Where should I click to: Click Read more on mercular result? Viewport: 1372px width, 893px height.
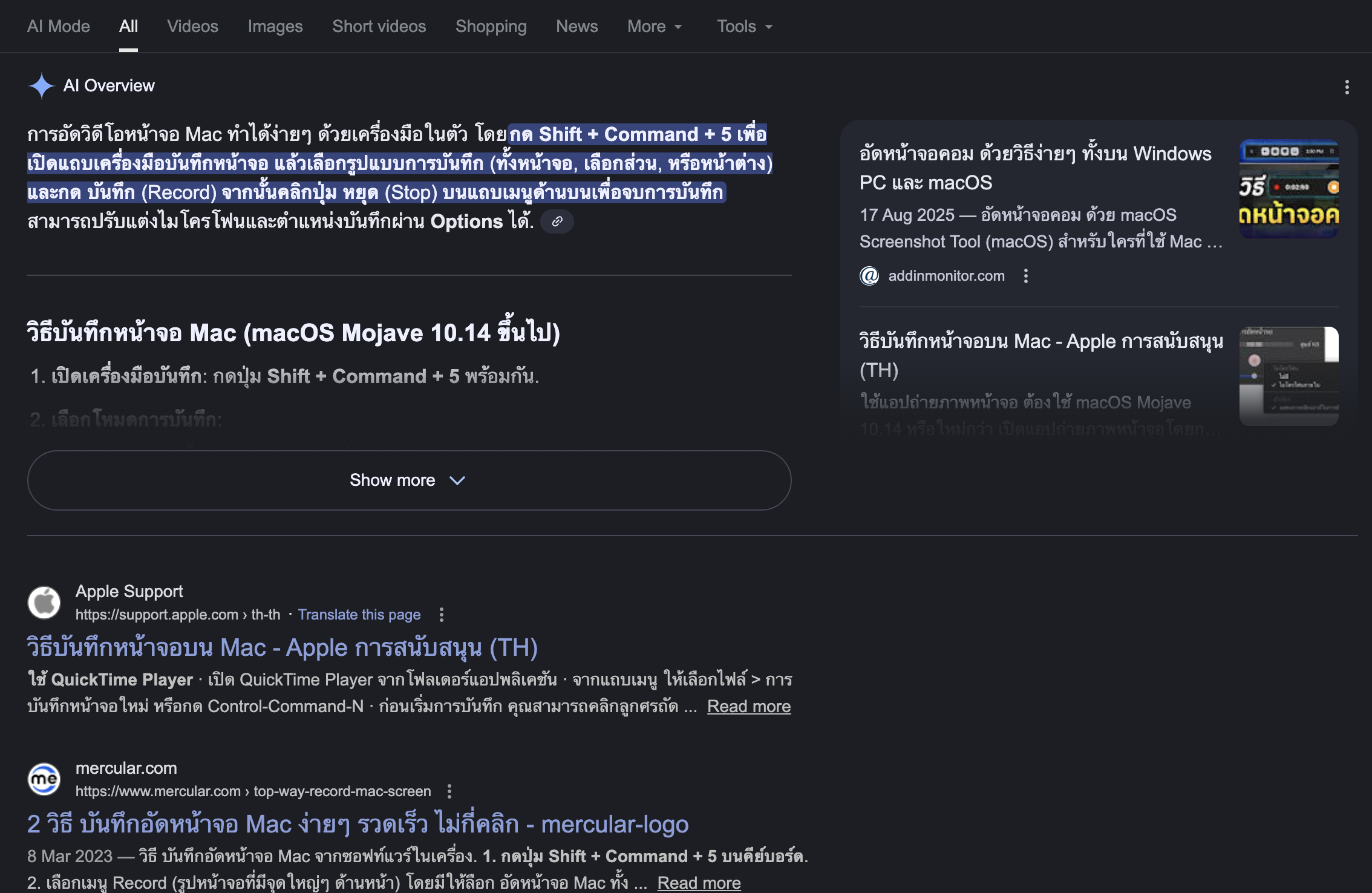[x=699, y=883]
